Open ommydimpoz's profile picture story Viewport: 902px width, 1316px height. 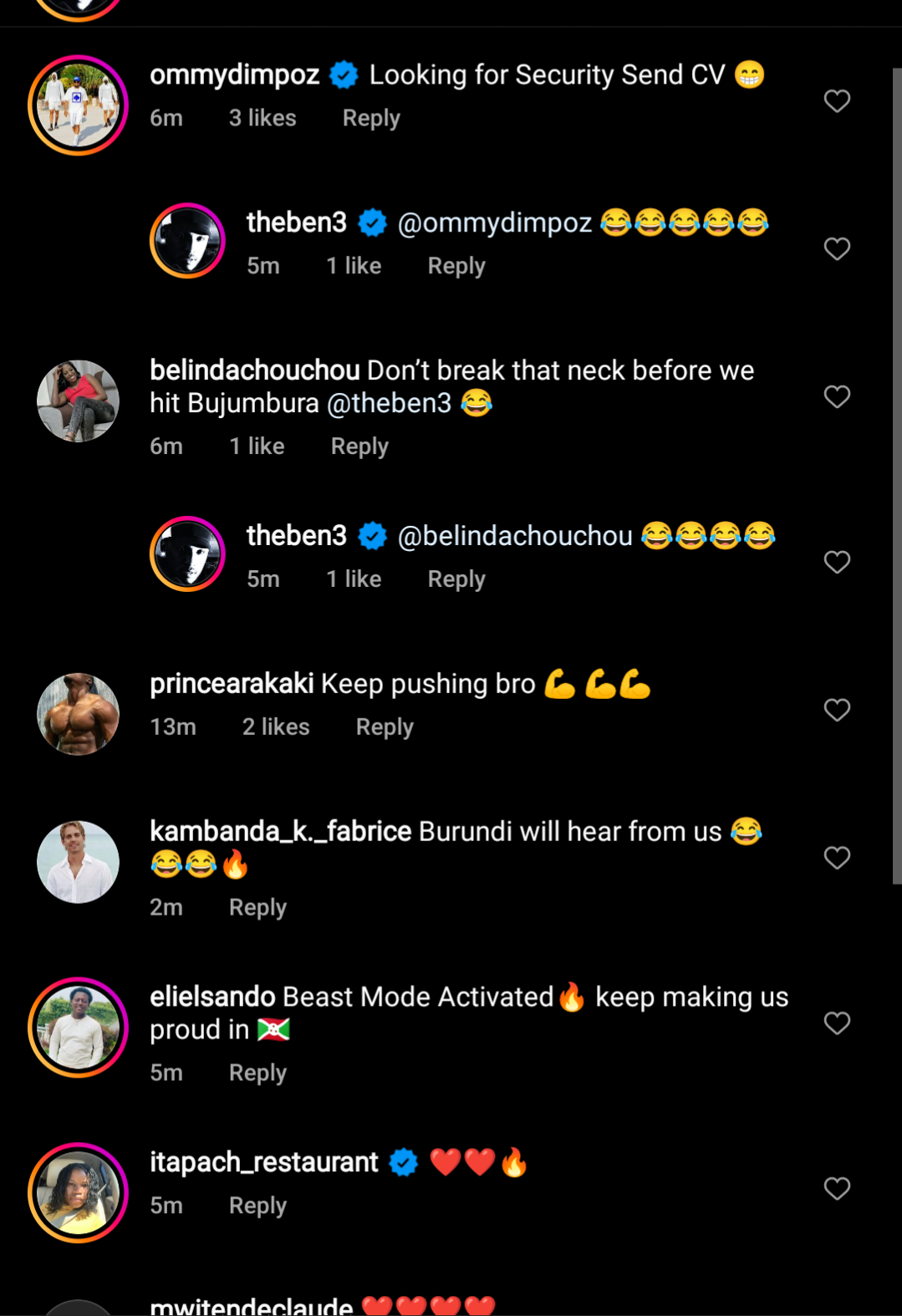click(78, 105)
